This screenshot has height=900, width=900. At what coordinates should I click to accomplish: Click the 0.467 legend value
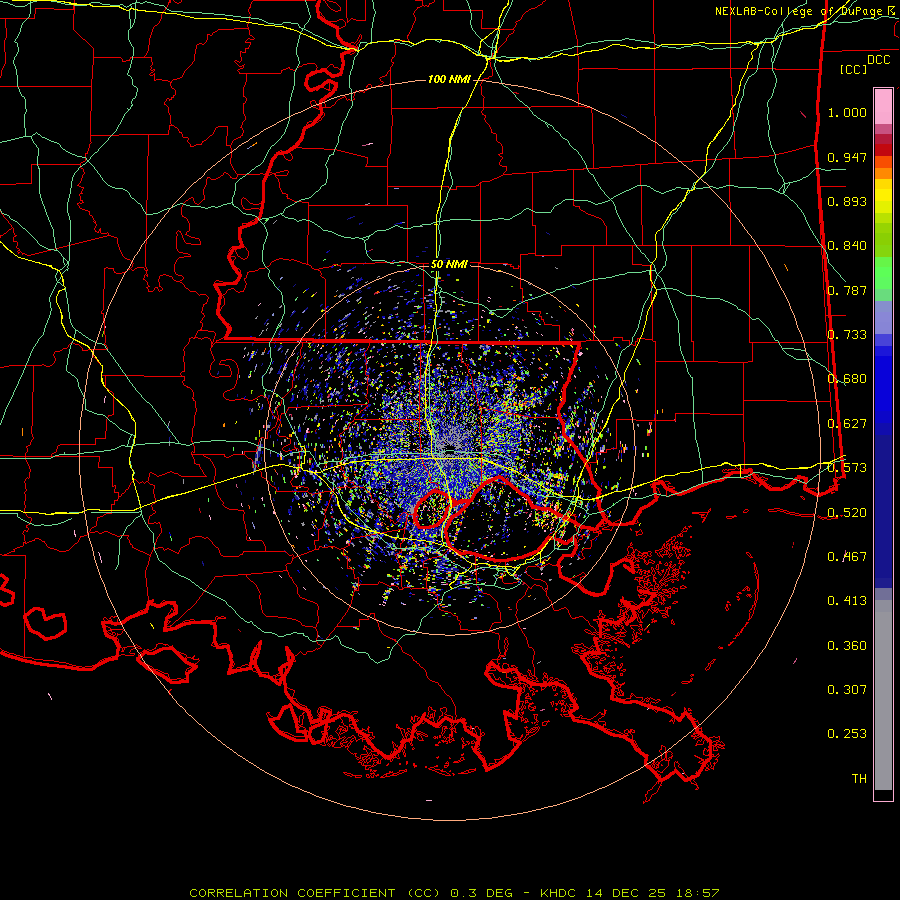[847, 557]
